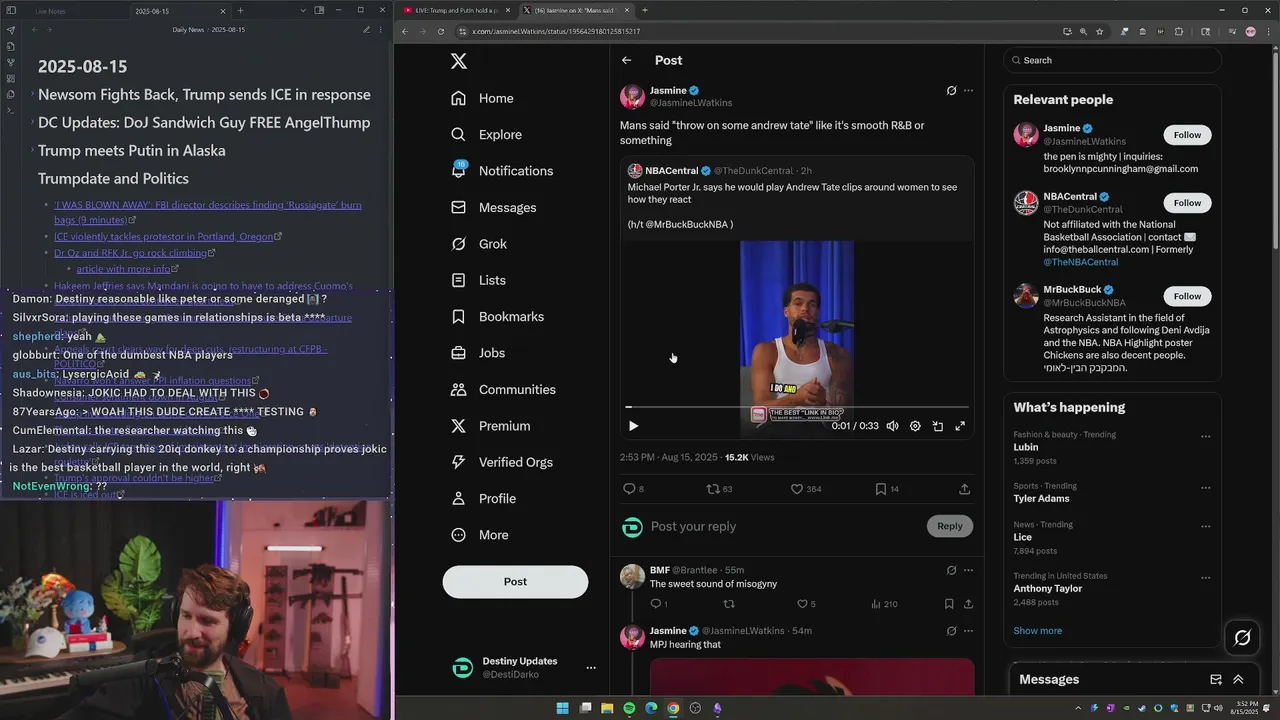Bookmark BMF's reply
Image resolution: width=1280 pixels, height=720 pixels.
click(949, 604)
